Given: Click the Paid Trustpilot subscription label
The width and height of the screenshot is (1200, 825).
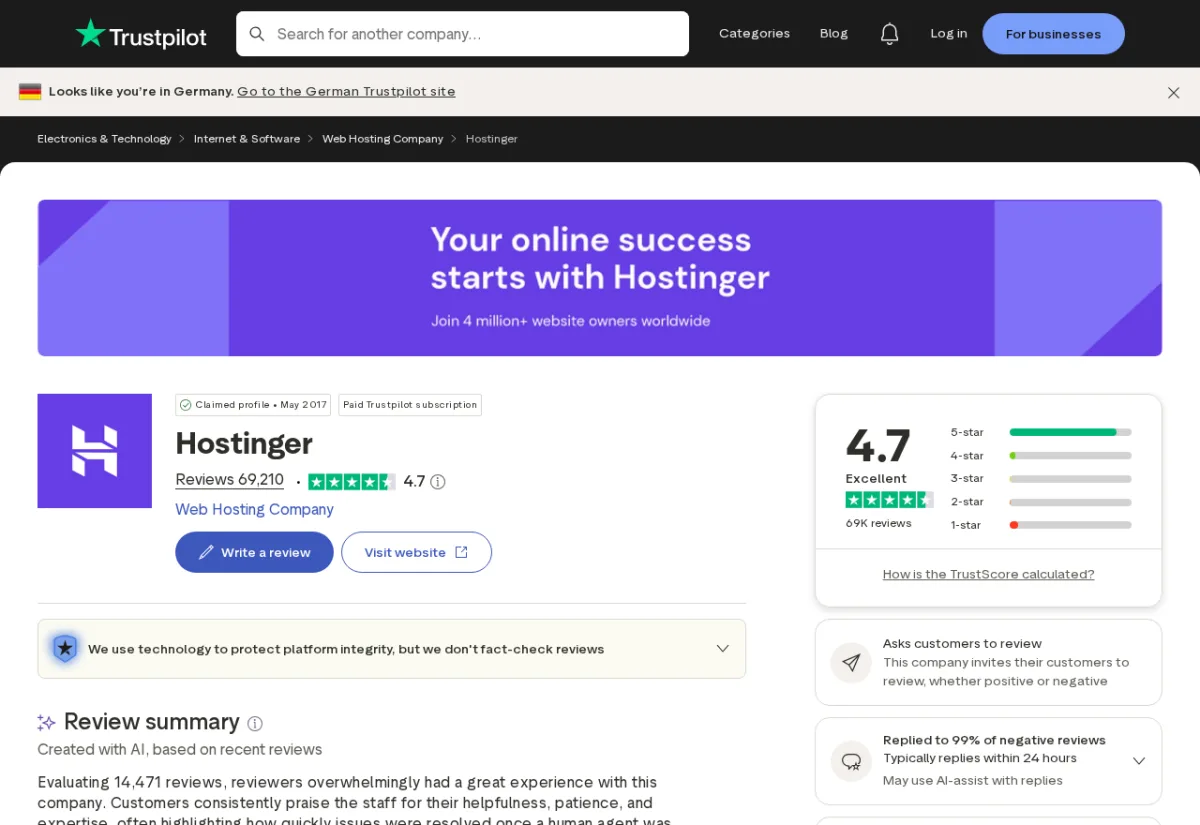Looking at the screenshot, I should point(410,405).
